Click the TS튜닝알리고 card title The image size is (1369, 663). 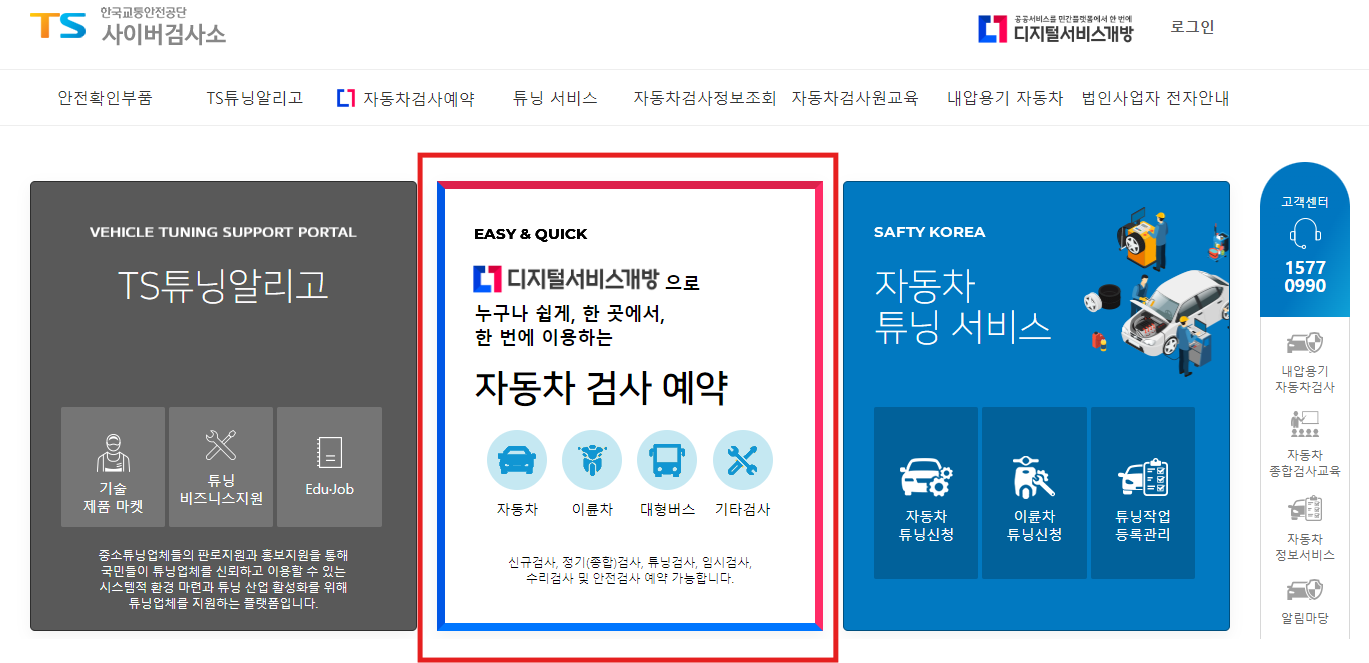pos(223,286)
